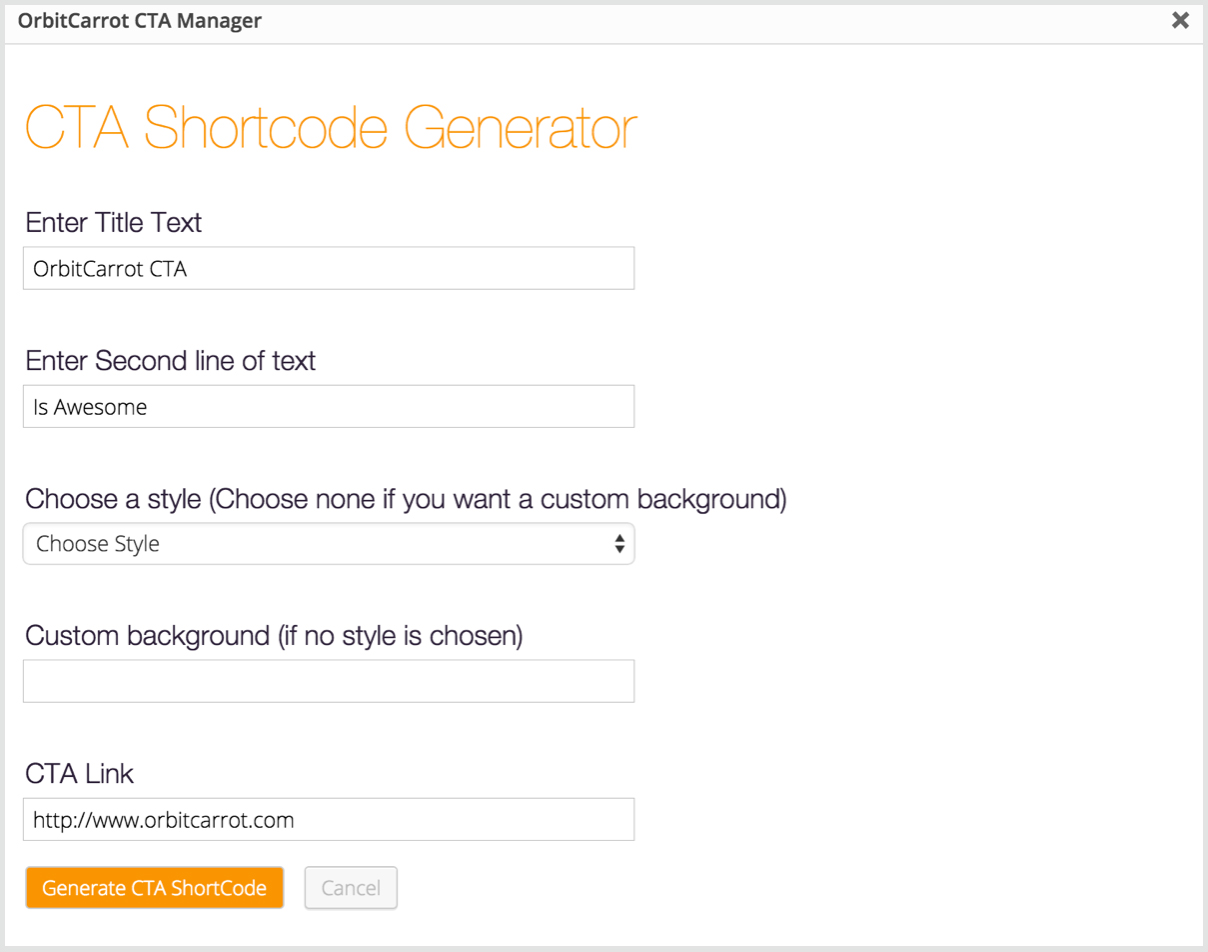Focus the CTA Link input field
This screenshot has width=1208, height=952.
329,819
